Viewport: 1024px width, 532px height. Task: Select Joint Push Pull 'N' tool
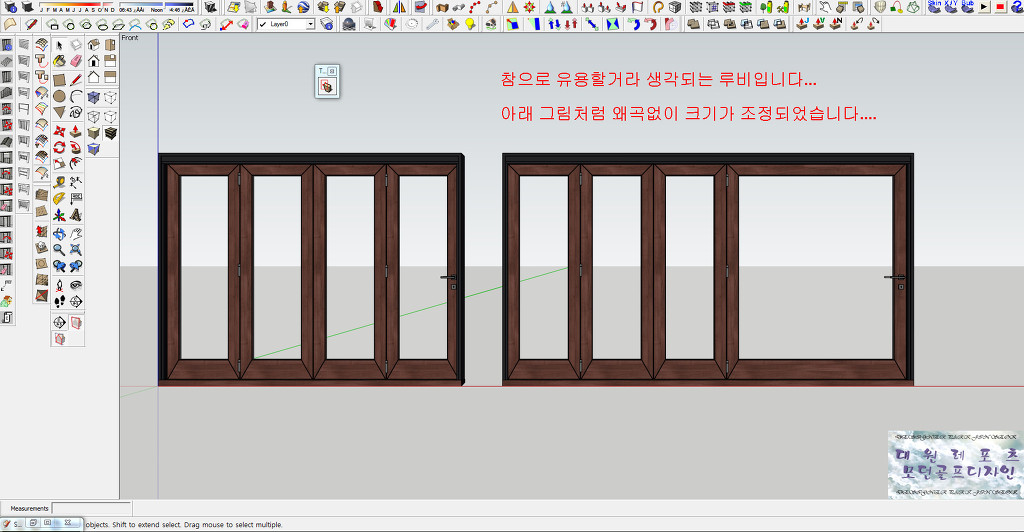pos(836,24)
